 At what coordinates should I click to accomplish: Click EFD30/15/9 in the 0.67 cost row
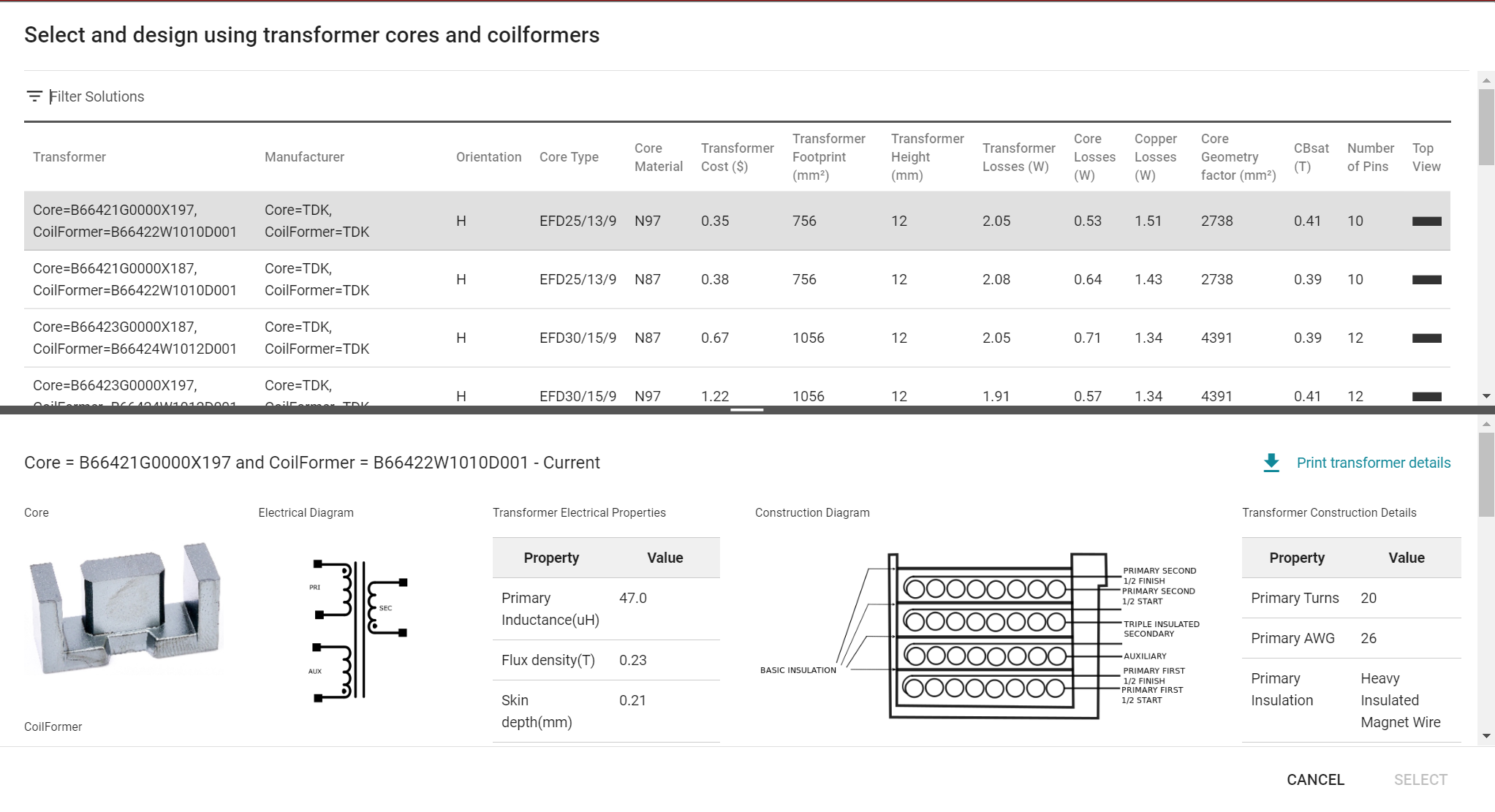[578, 338]
